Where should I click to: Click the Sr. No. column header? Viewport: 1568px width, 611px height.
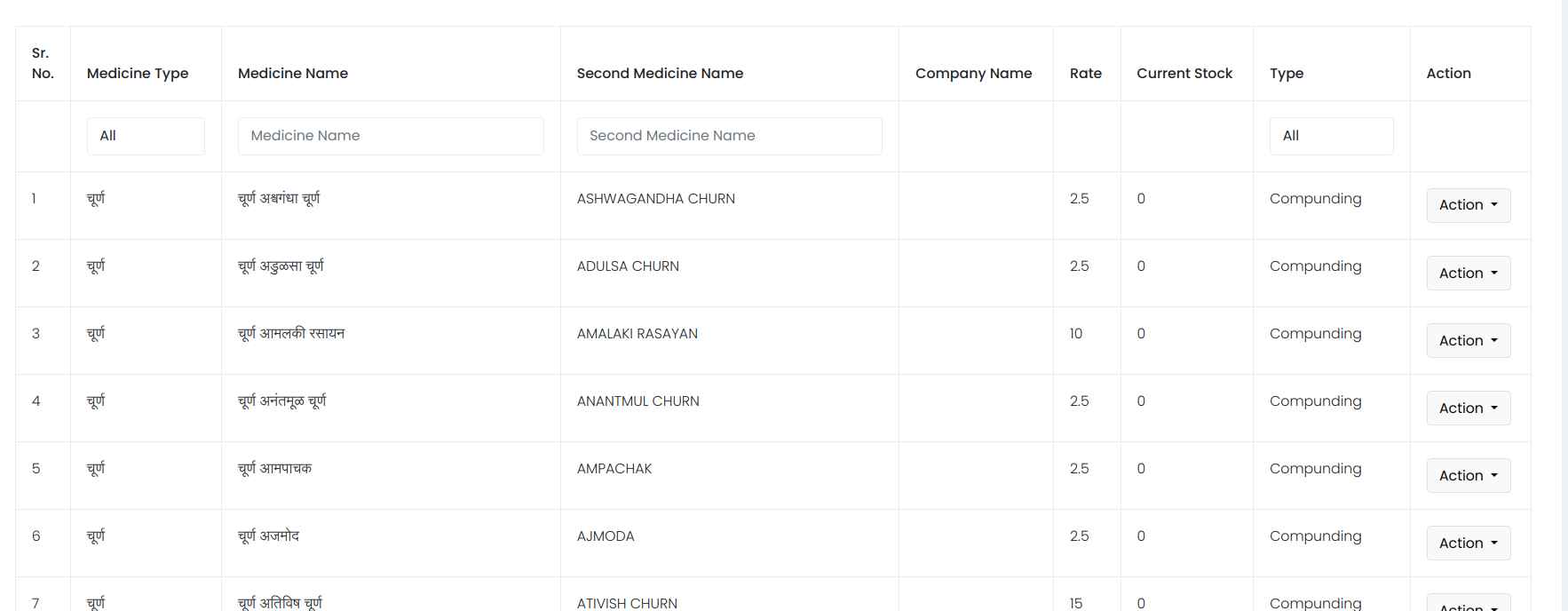click(43, 63)
